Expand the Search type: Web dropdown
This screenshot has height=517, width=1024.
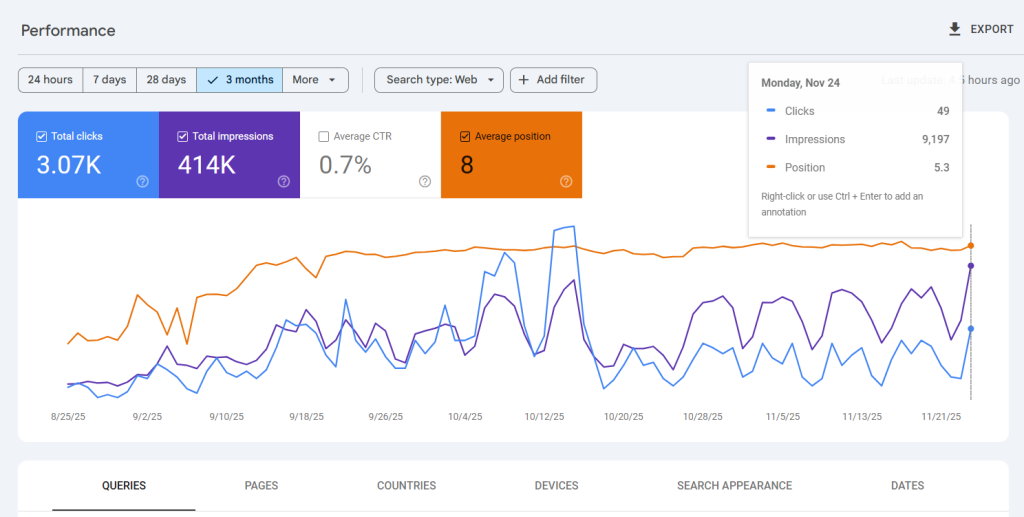[x=439, y=80]
